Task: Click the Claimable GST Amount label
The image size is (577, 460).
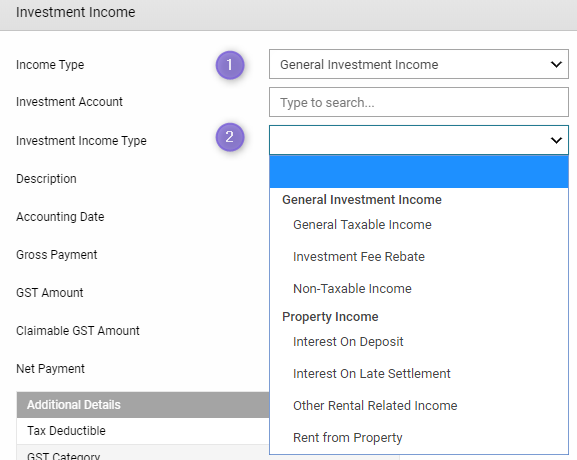Action: pyautogui.click(x=78, y=330)
